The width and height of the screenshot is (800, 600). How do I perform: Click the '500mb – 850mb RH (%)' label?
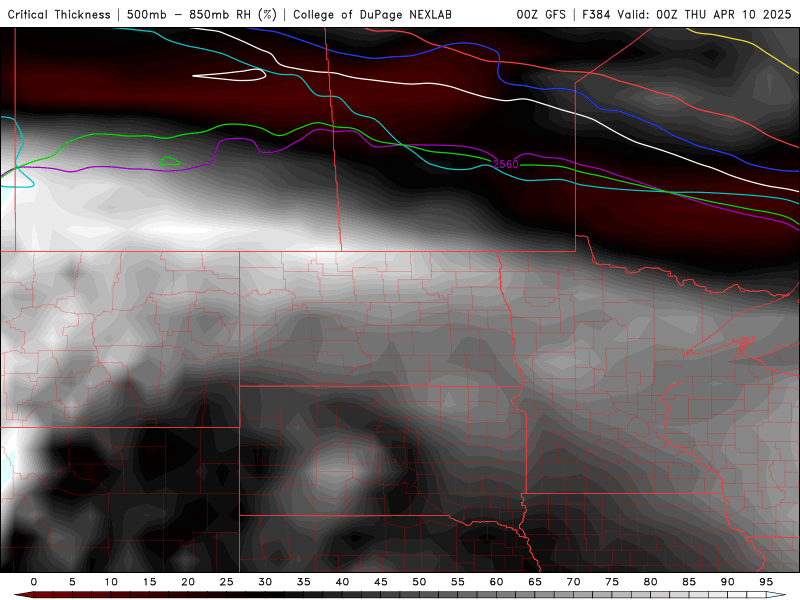pos(202,15)
